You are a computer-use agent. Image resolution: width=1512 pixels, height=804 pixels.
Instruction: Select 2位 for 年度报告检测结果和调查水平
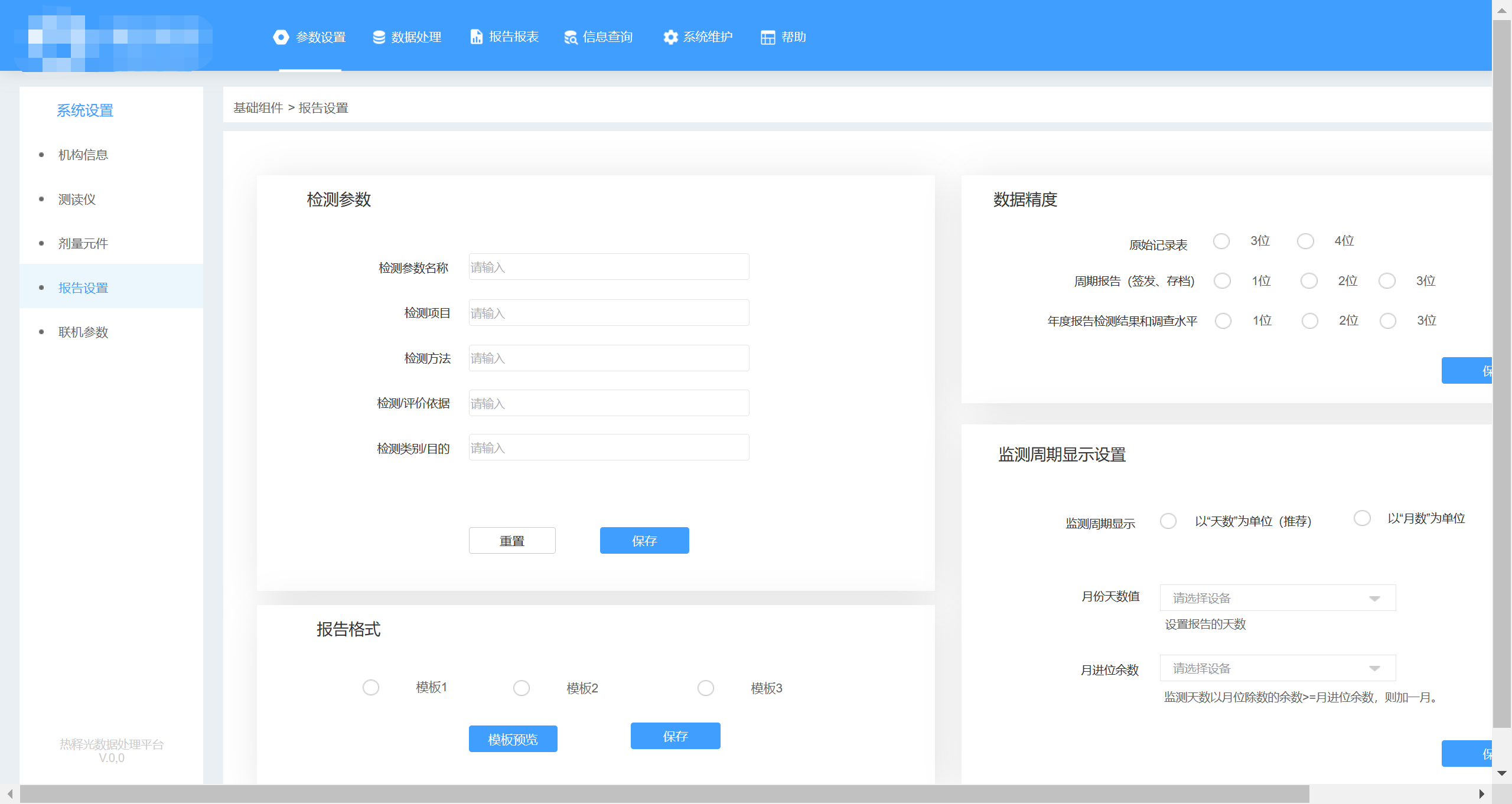pyautogui.click(x=1310, y=321)
